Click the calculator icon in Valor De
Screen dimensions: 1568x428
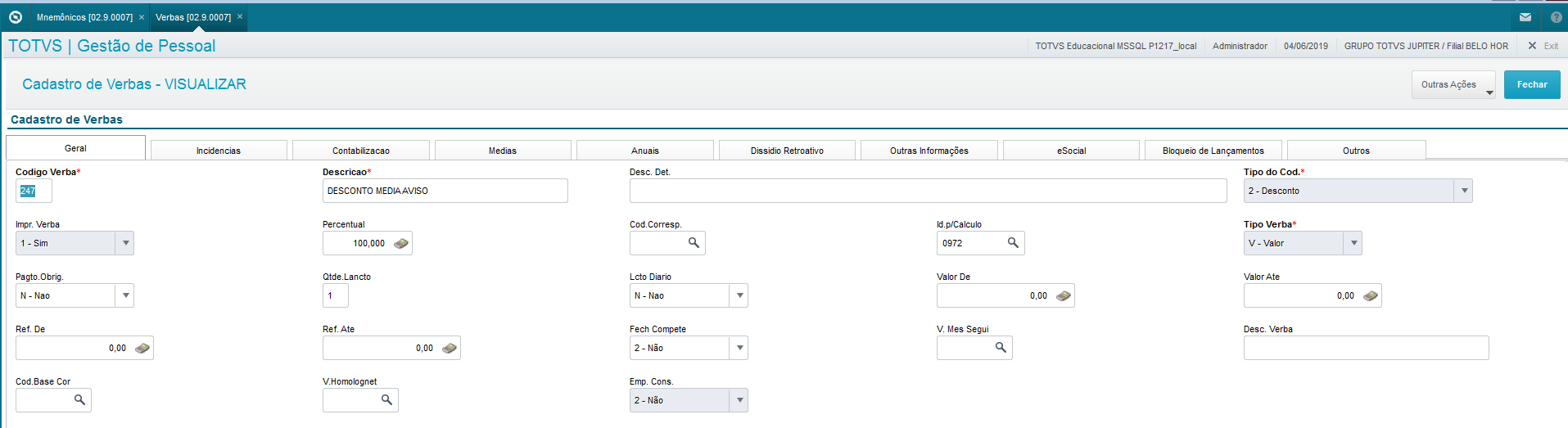click(1064, 295)
